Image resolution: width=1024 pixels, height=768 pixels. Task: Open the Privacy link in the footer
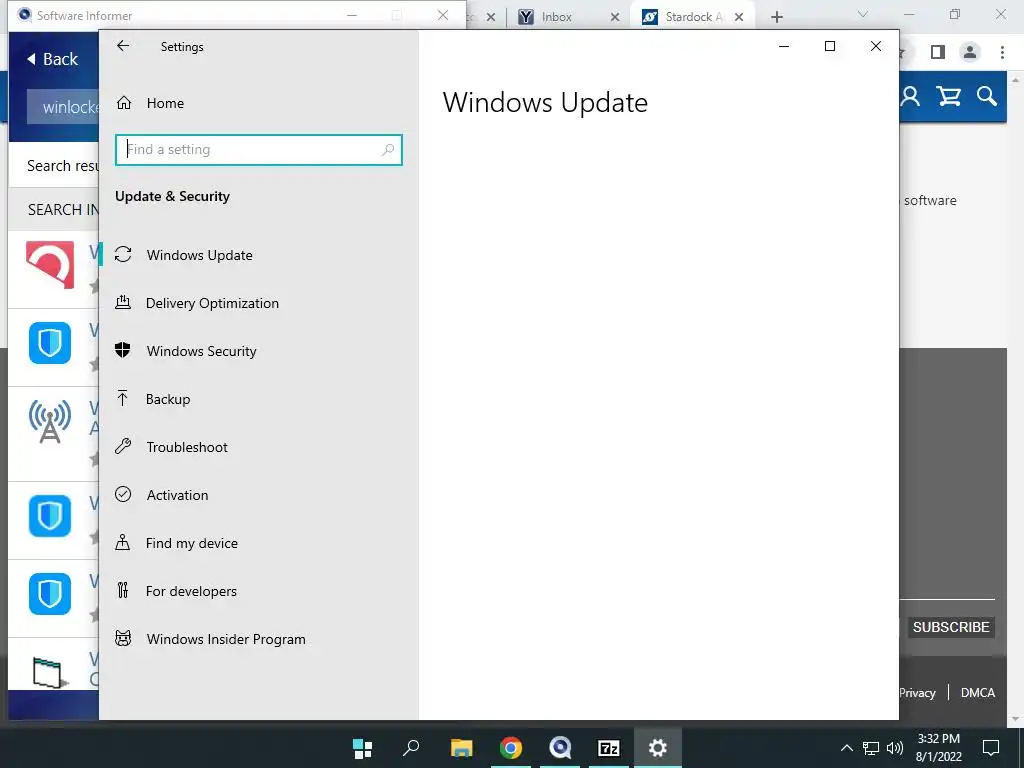918,693
